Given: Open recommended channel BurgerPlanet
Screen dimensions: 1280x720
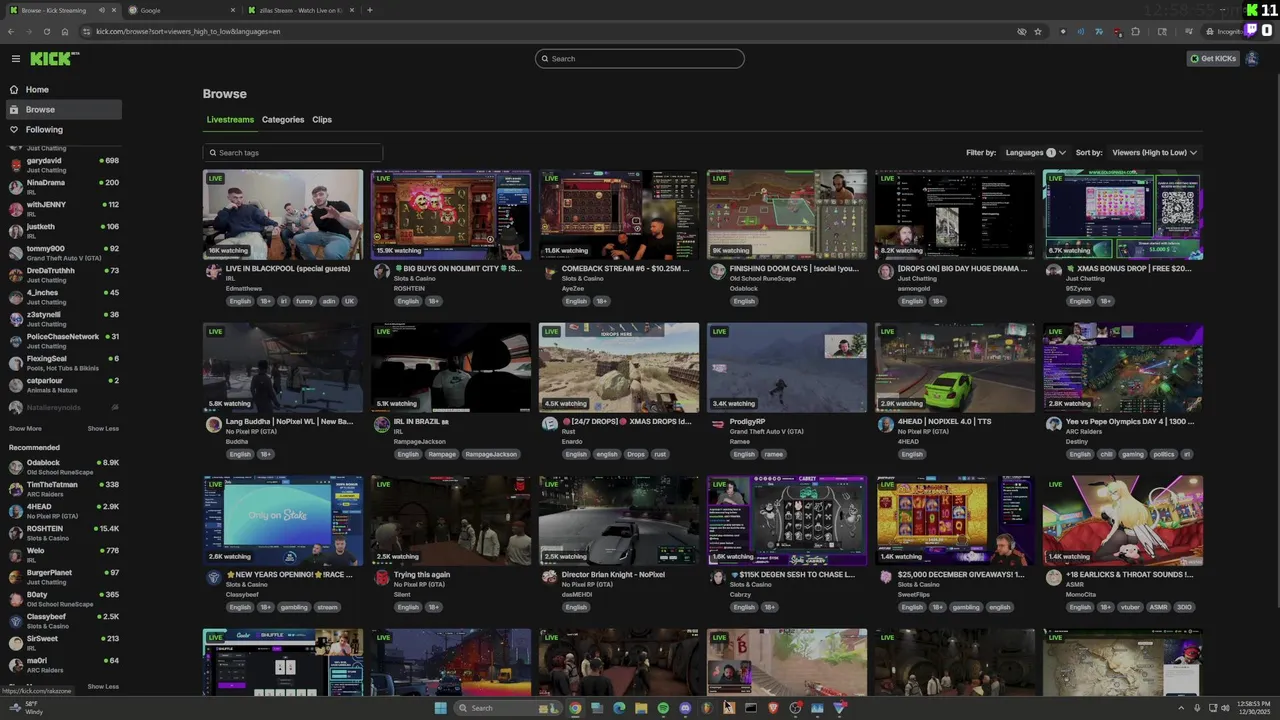Looking at the screenshot, I should [63, 577].
